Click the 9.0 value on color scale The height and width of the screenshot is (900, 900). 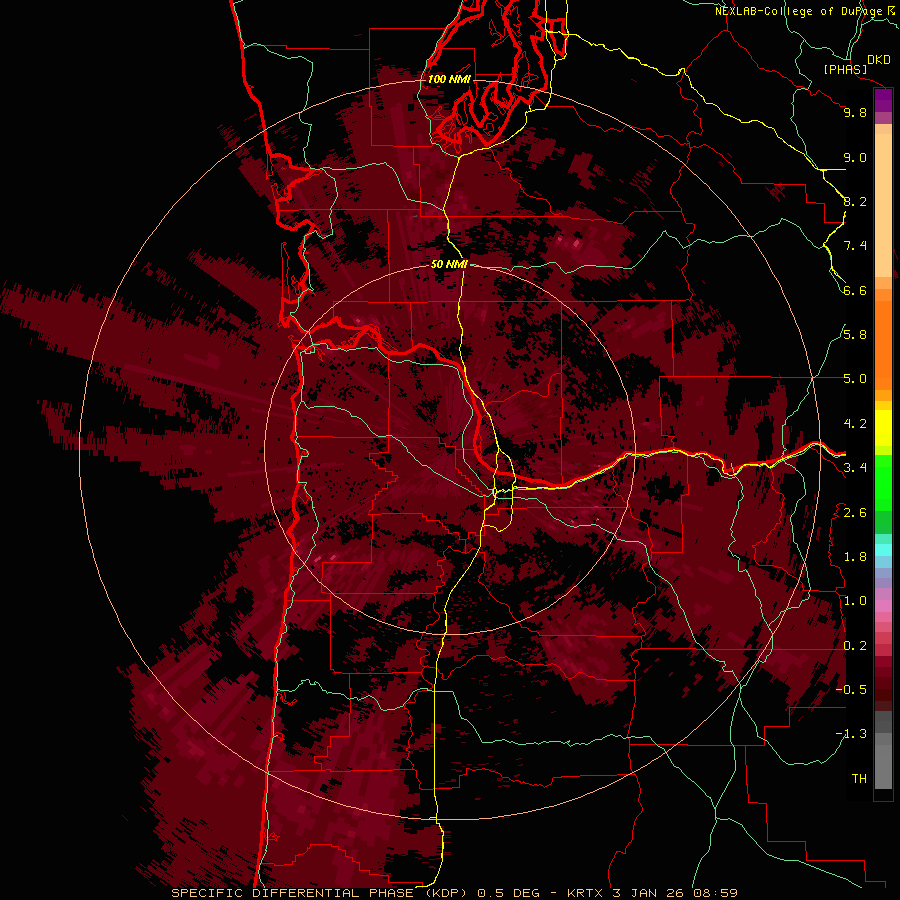(855, 157)
